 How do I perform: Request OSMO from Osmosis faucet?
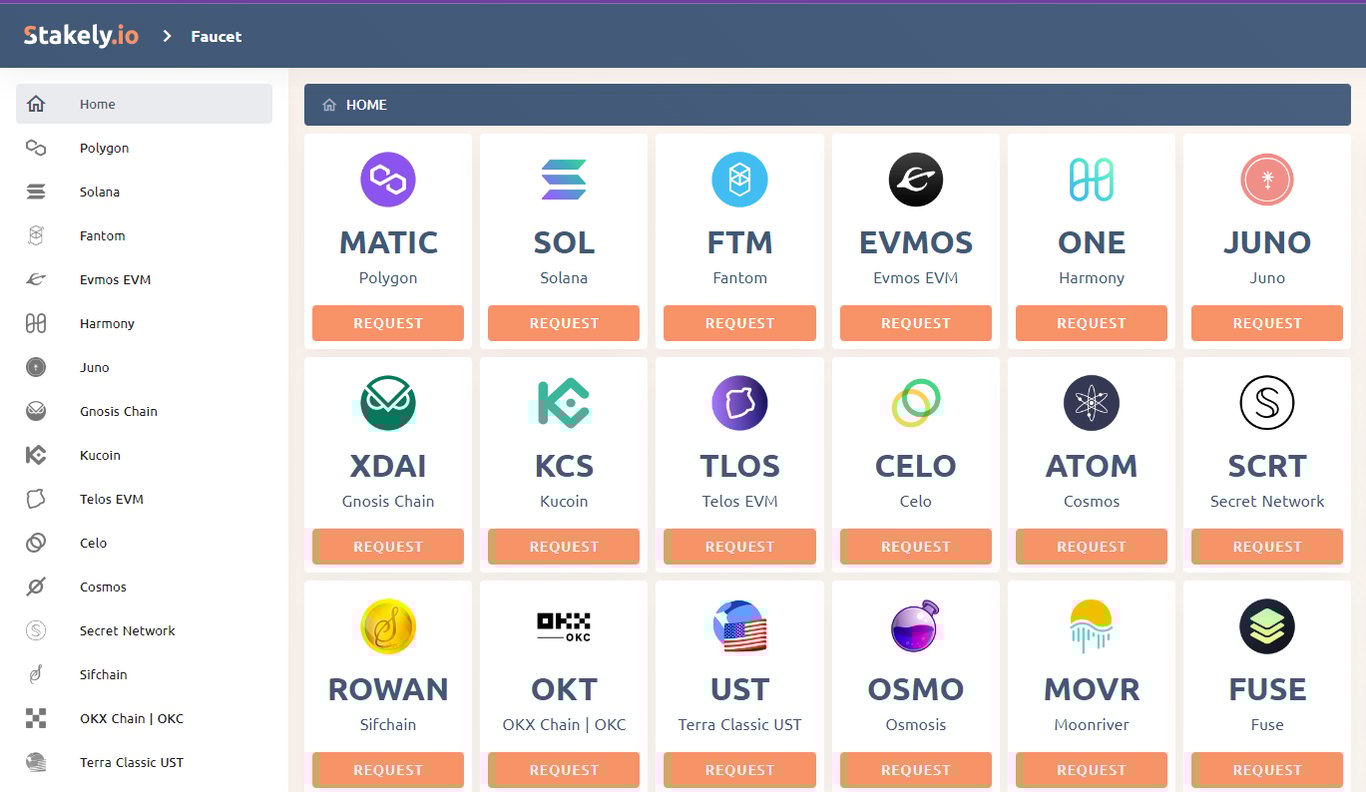(916, 770)
